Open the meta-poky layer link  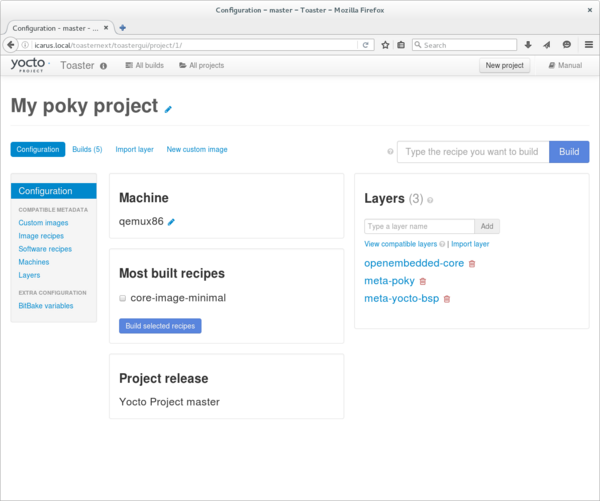[389, 281]
